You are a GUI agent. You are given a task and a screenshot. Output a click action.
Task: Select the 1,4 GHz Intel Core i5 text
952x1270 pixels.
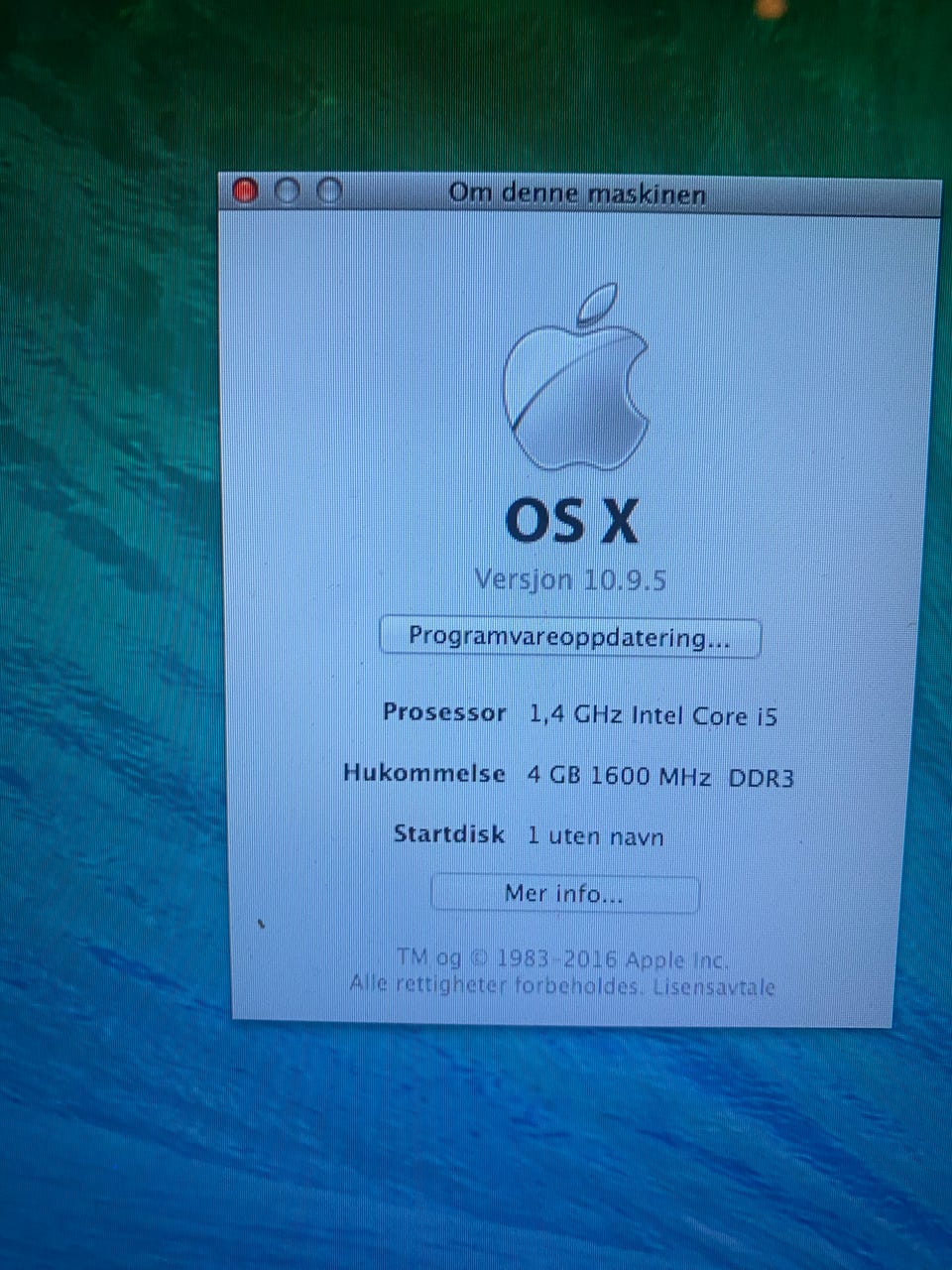pos(654,714)
